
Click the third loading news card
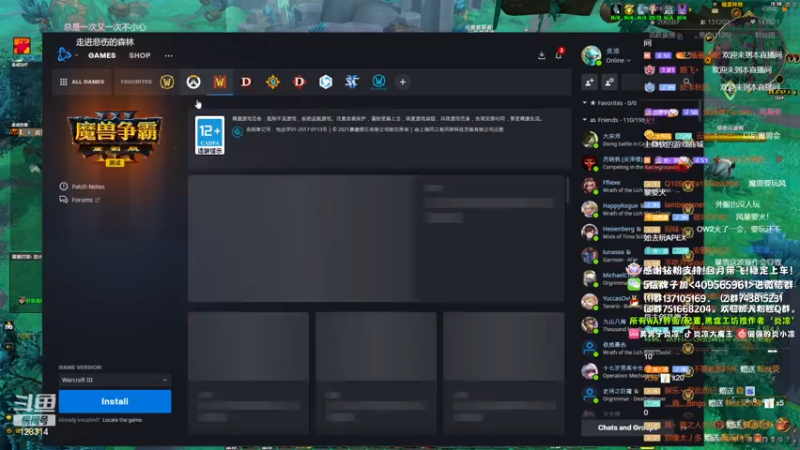[x=504, y=373]
